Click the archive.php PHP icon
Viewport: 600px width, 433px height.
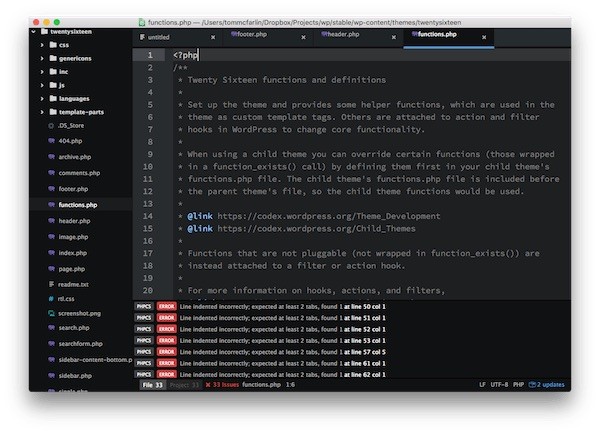(52, 157)
